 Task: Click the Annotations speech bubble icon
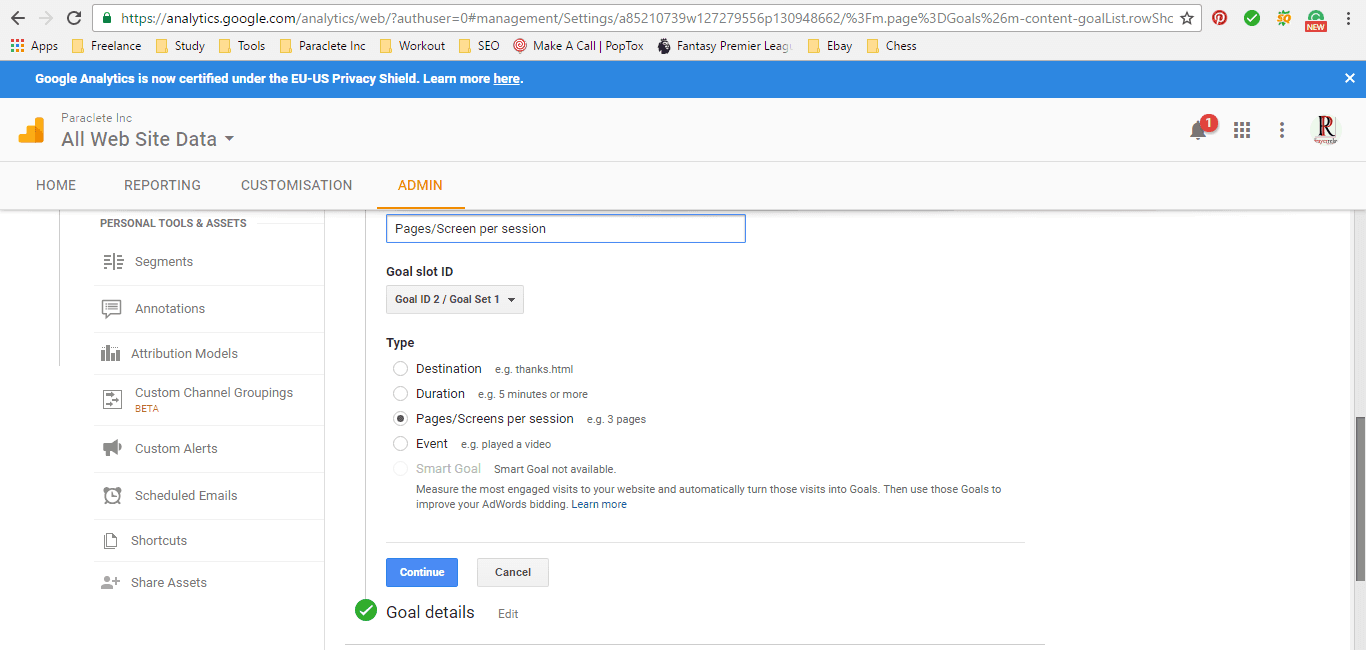(x=112, y=309)
